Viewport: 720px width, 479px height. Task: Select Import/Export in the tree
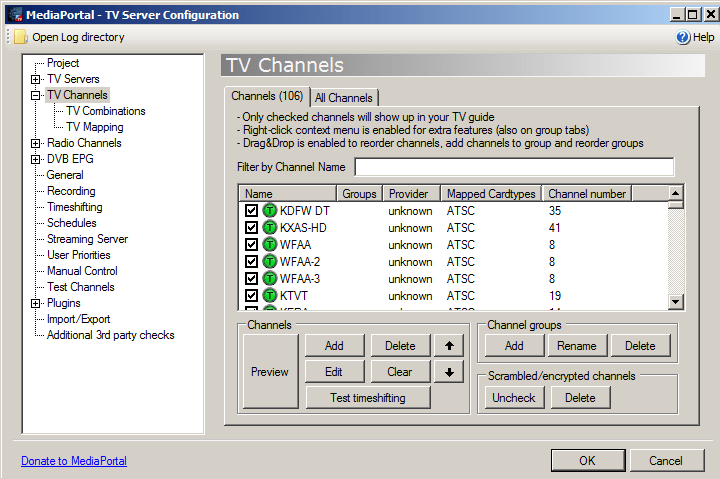coord(79,319)
